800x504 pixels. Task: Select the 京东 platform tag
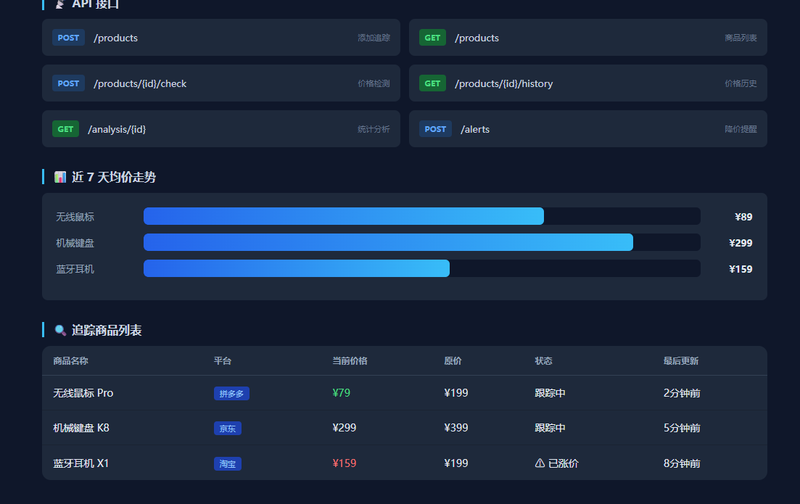click(228, 429)
